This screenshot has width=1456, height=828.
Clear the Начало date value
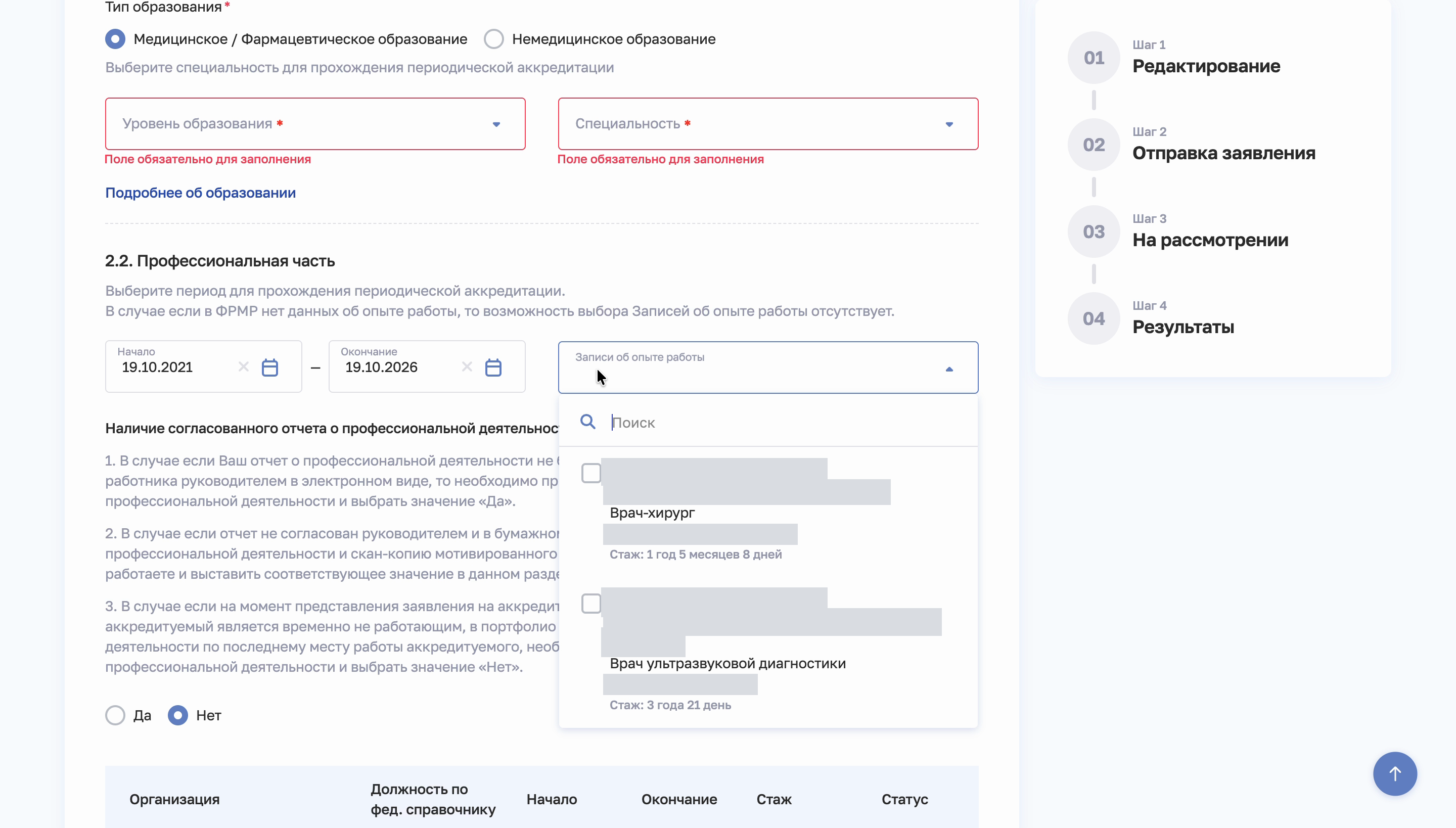[244, 367]
